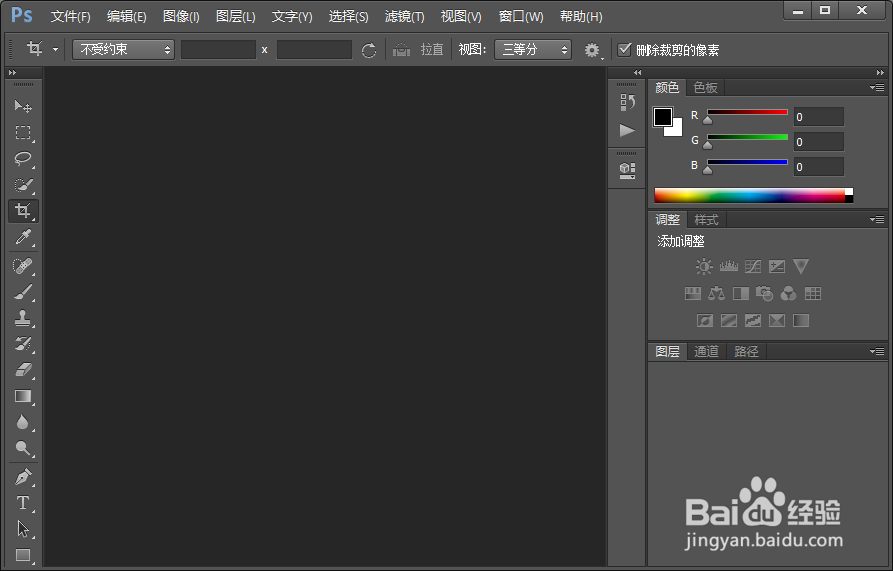Click the crop rotate/reset arrow icon
The height and width of the screenshot is (571, 893).
pos(368,50)
